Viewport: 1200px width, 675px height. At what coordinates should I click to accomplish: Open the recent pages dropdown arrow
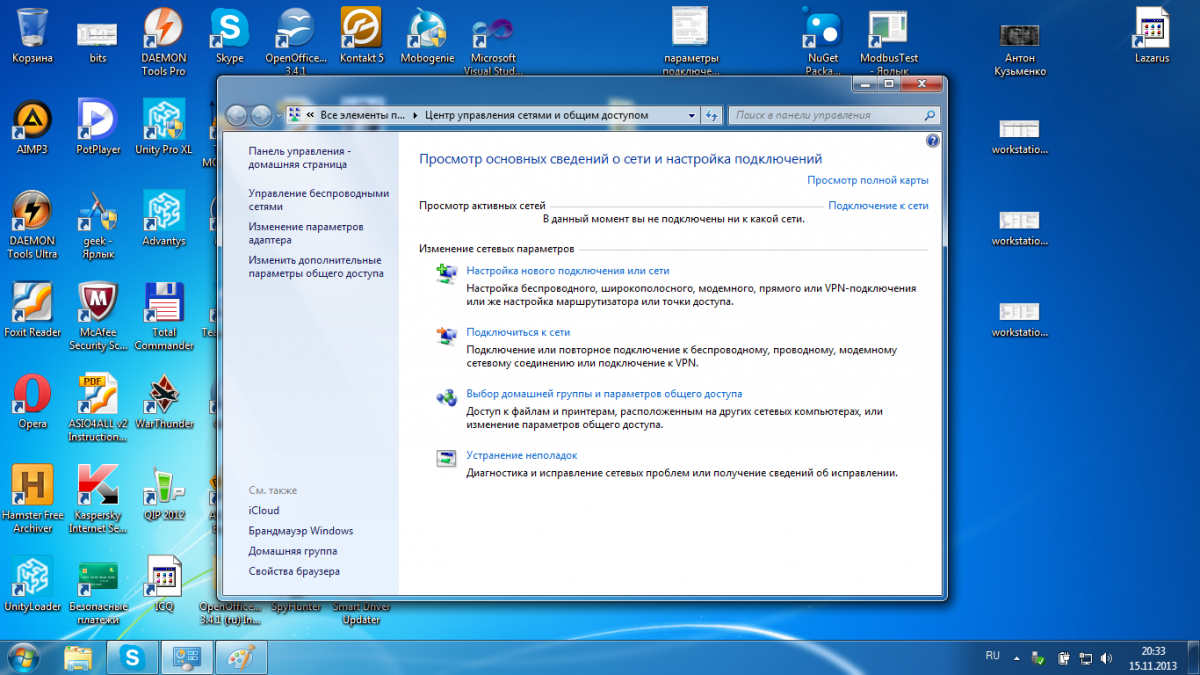[278, 115]
